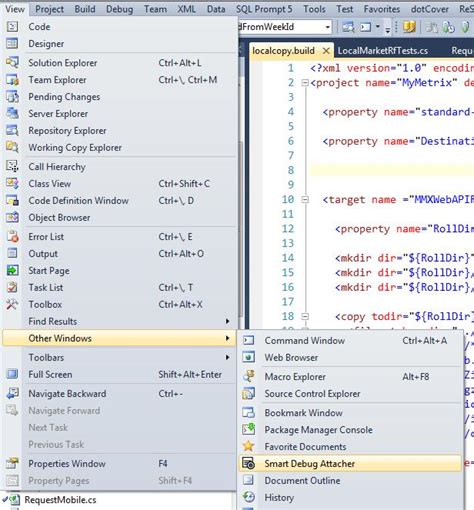Open the Test menu
Screen dimensions: 474x510
[x=345, y=9]
